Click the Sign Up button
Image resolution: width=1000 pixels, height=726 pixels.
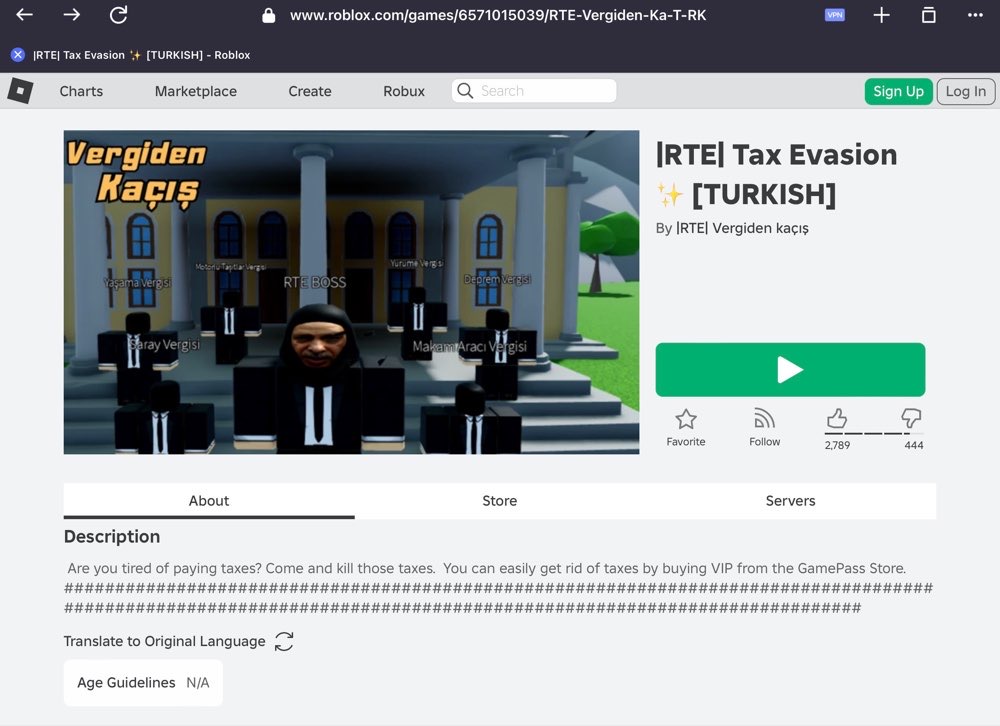coord(898,91)
